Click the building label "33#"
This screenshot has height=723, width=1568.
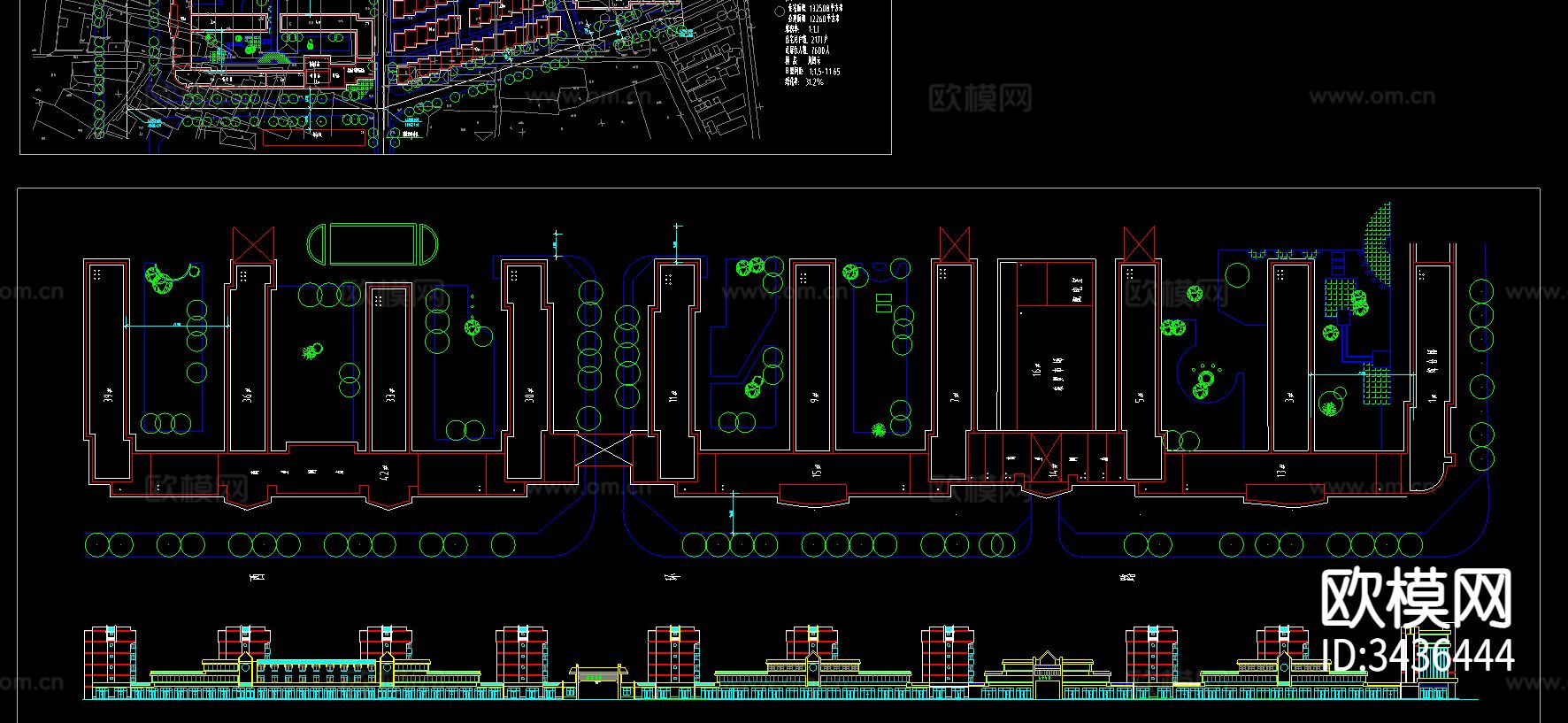point(389,396)
